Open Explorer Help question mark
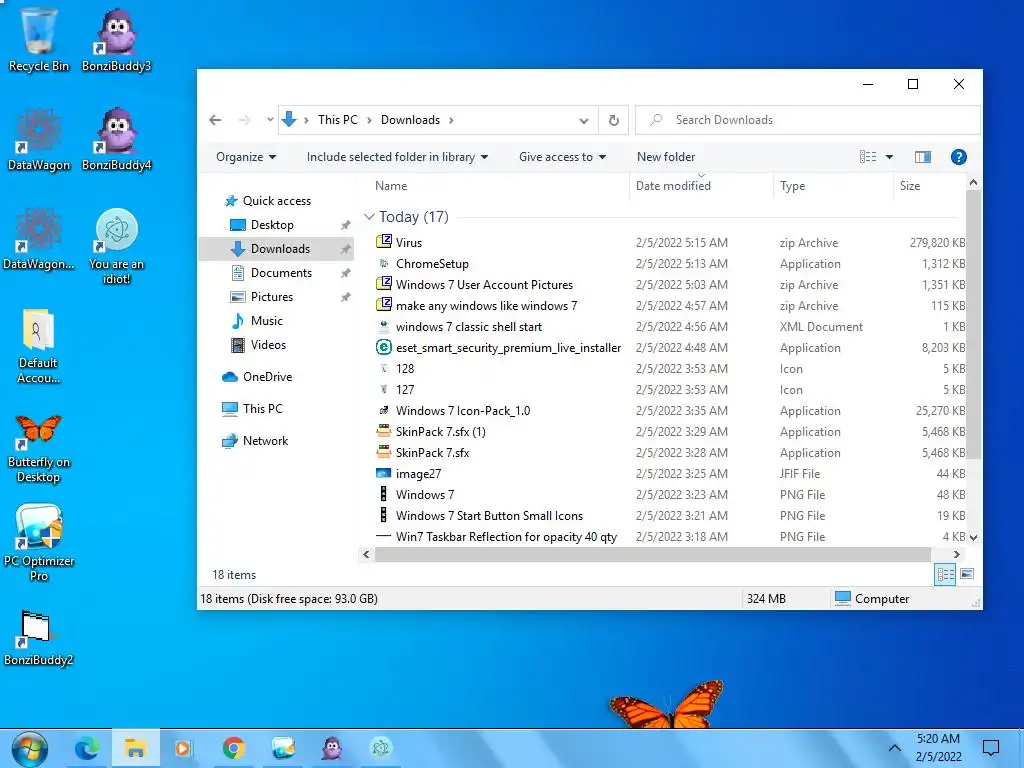Image resolution: width=1024 pixels, height=768 pixels. 958,157
